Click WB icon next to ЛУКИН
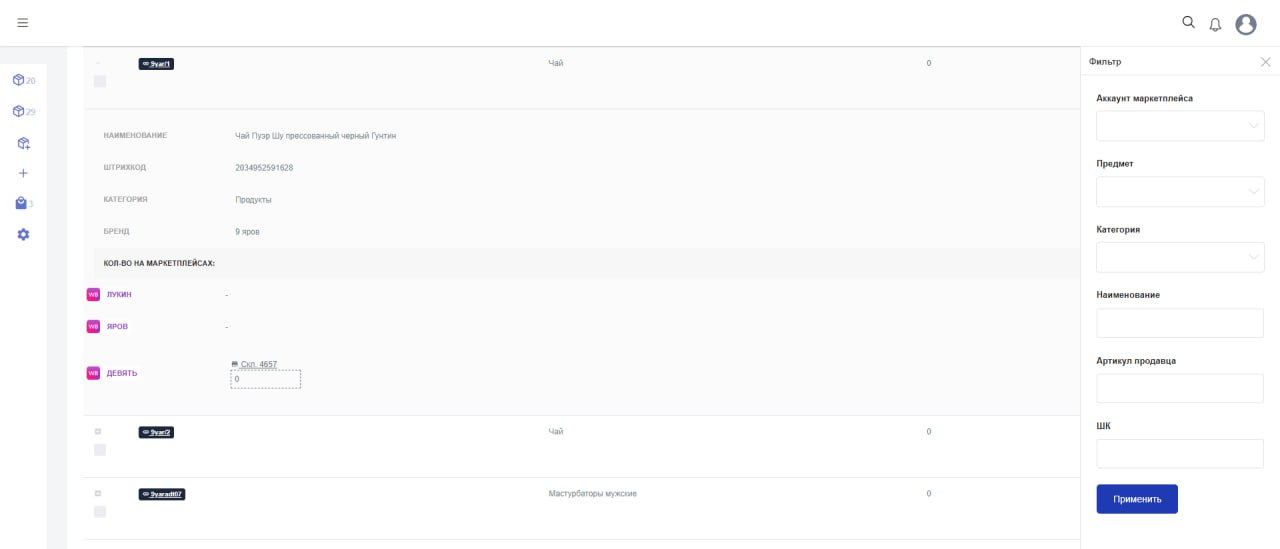The width and height of the screenshot is (1280, 549). point(93,294)
